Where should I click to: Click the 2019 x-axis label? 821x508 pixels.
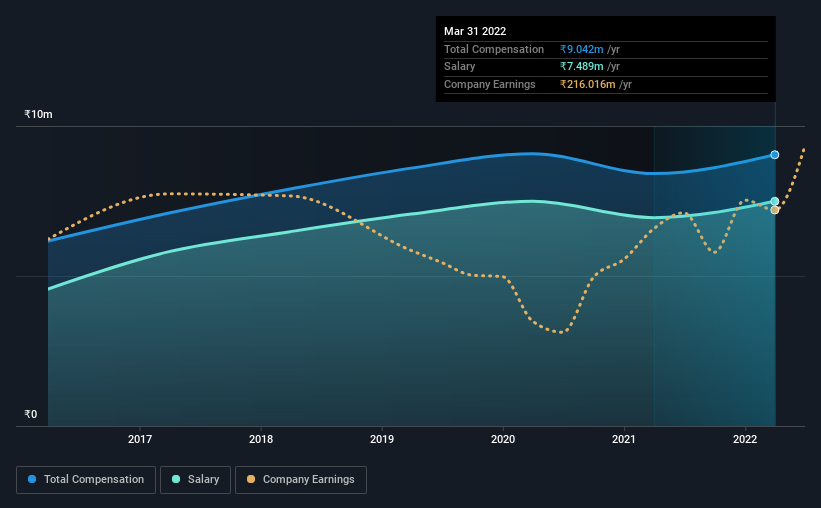382,439
